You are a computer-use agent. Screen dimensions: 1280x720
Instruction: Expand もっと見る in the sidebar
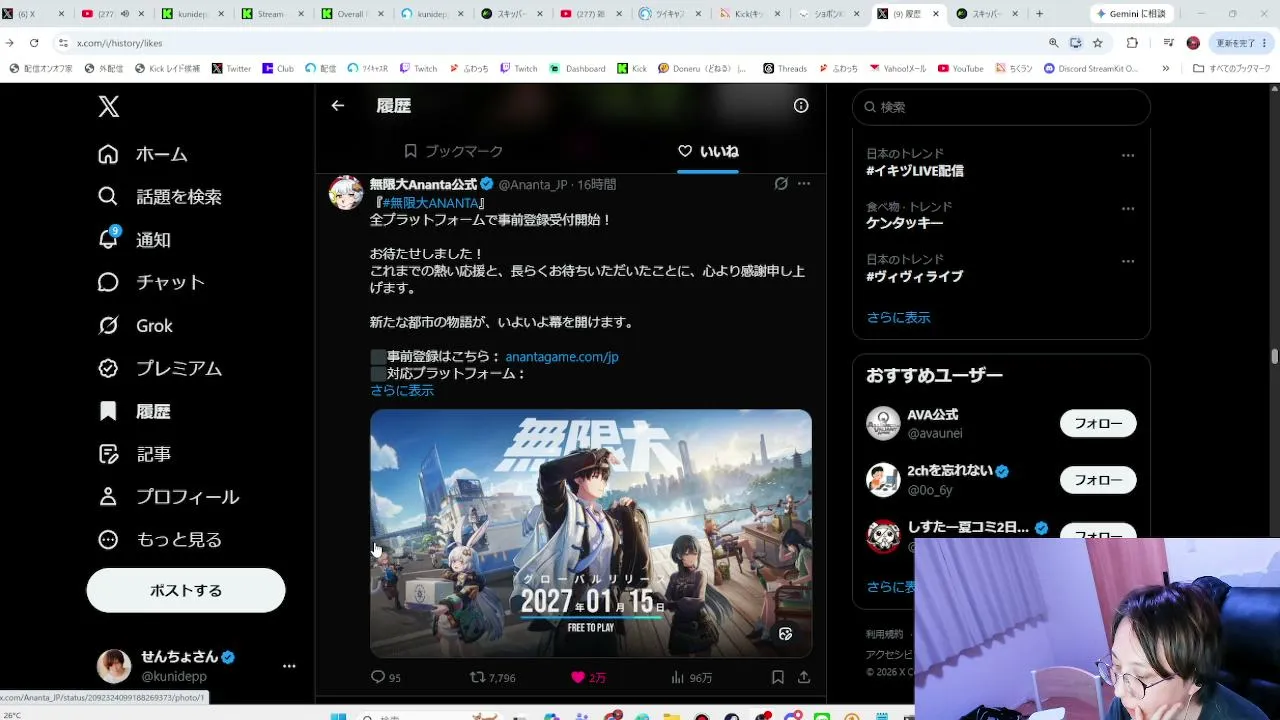point(160,540)
